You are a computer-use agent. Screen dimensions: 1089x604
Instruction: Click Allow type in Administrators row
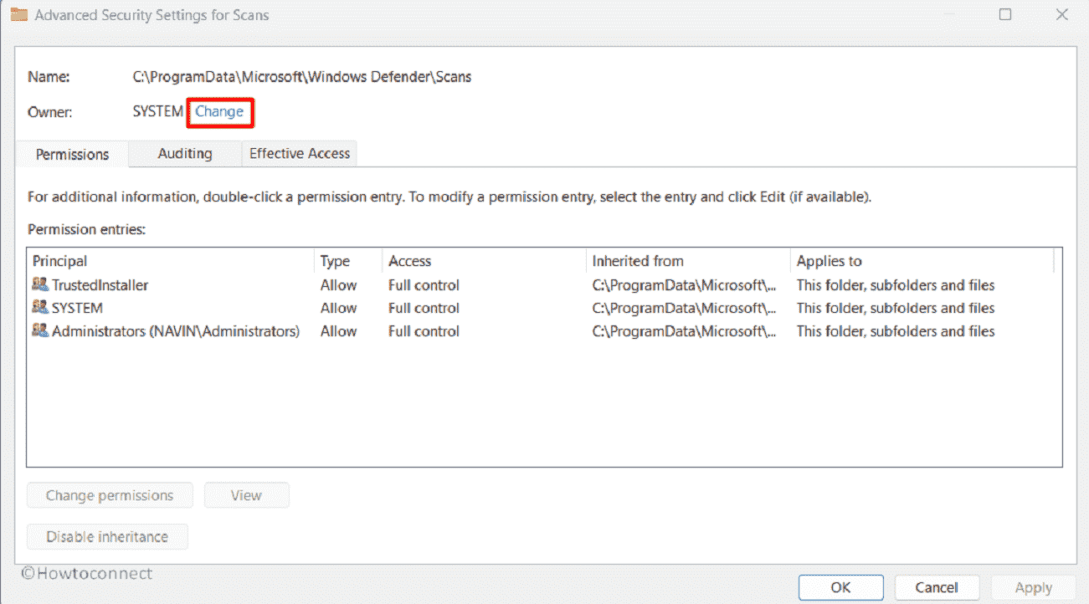click(338, 332)
